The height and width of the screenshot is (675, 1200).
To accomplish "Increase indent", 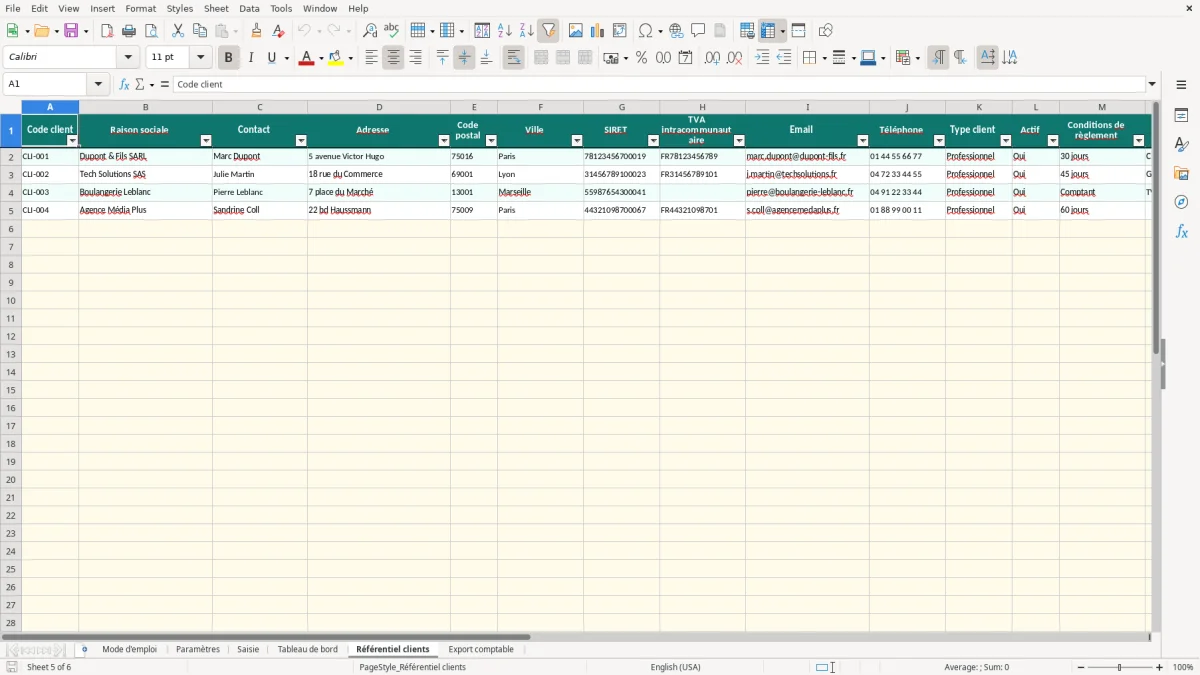I will [x=762, y=58].
